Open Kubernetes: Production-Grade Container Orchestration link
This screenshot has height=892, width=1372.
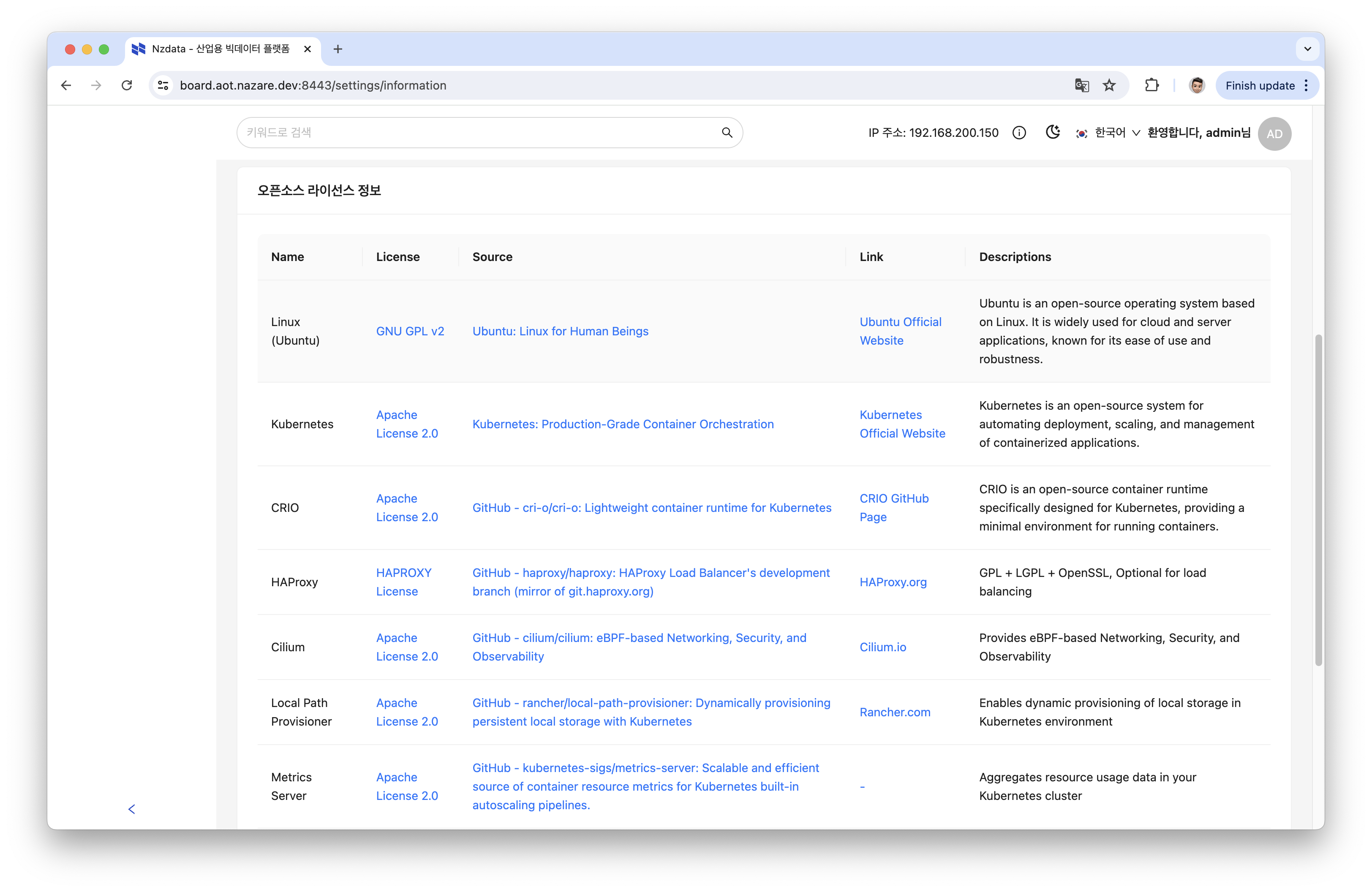623,424
